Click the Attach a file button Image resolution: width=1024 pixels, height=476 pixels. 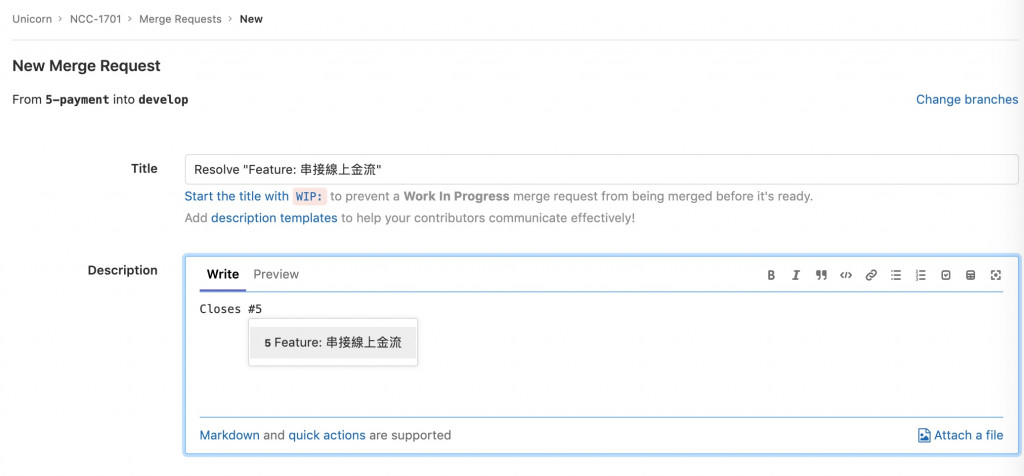(x=960, y=435)
